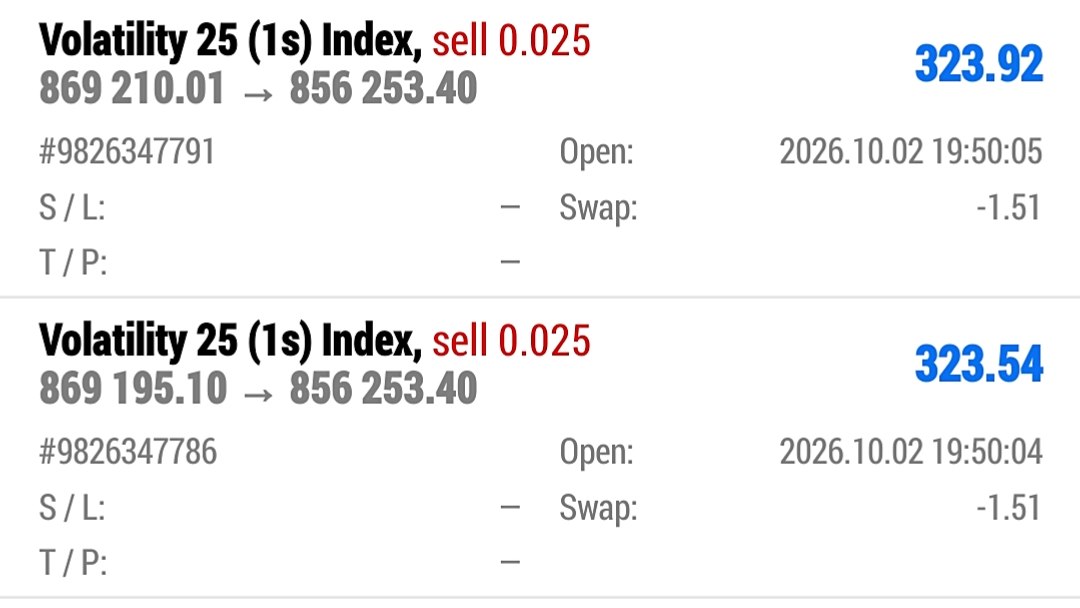Click open time 2026.10.02 19:50:04
1080x608 pixels.
pyautogui.click(x=911, y=452)
